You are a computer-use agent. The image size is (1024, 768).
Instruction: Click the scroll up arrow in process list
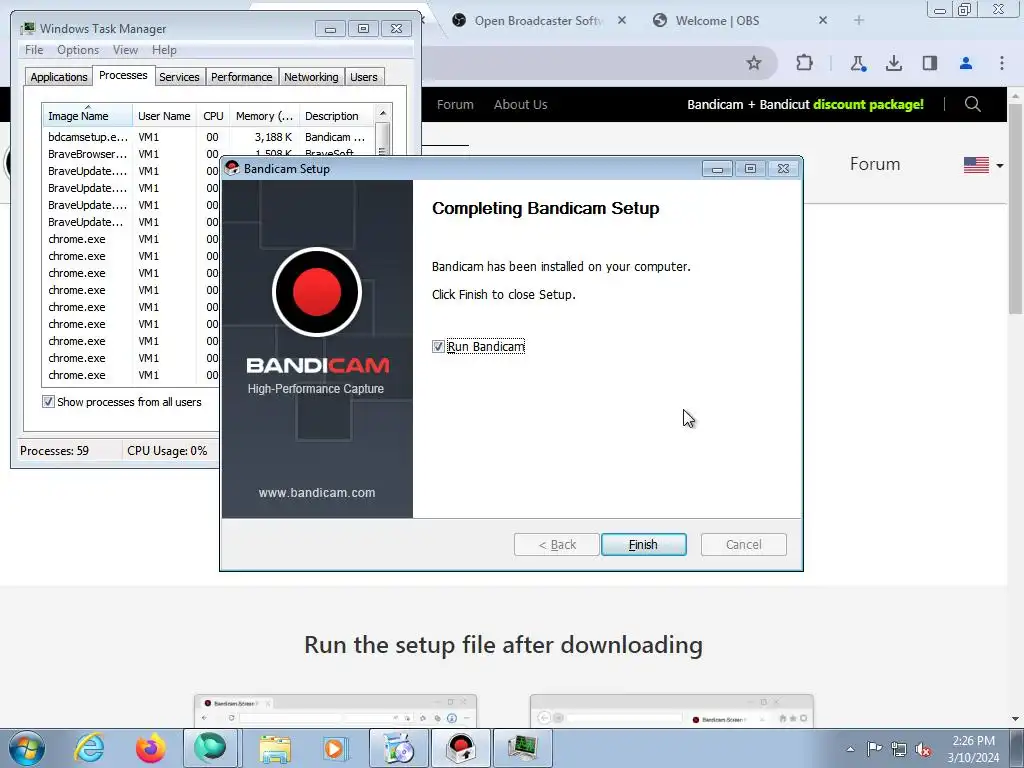click(x=383, y=113)
